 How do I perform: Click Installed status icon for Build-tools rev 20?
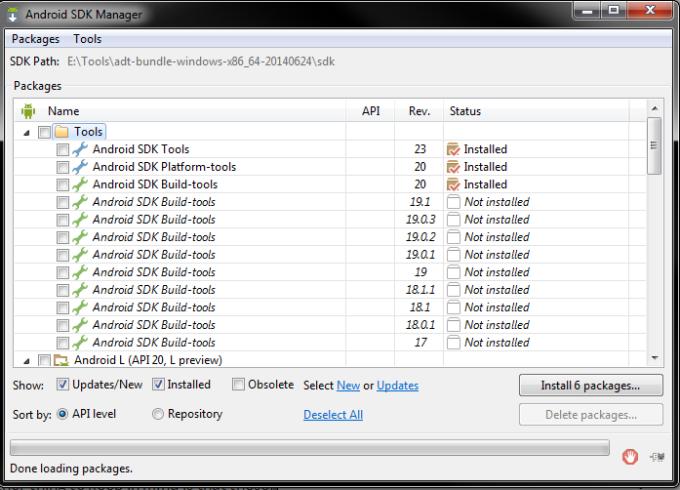(x=453, y=184)
